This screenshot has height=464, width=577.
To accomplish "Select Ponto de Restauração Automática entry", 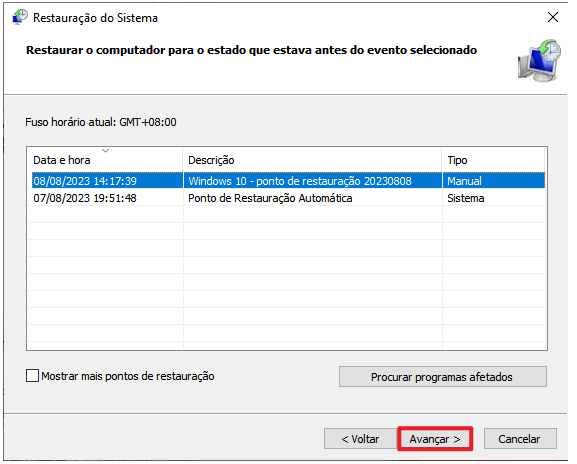I will click(x=270, y=198).
